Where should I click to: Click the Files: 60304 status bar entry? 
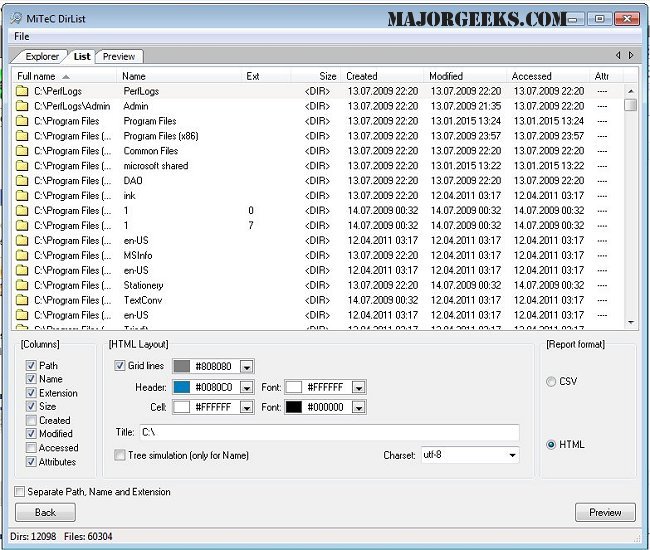click(x=88, y=536)
